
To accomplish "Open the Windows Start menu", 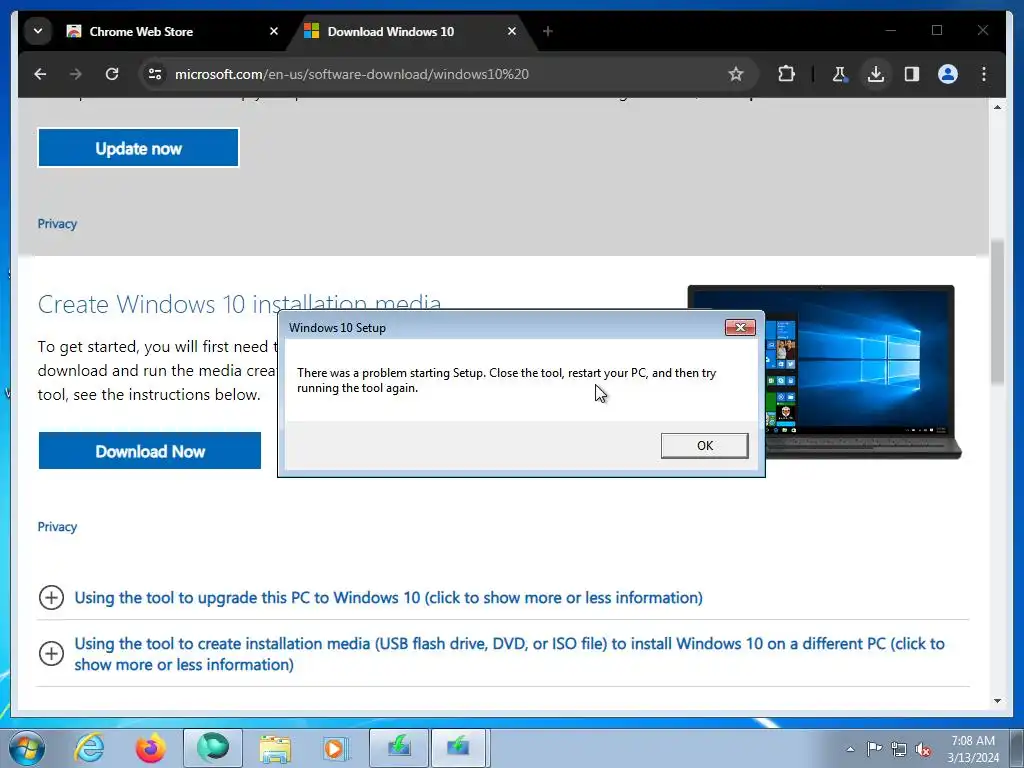I will pyautogui.click(x=26, y=748).
